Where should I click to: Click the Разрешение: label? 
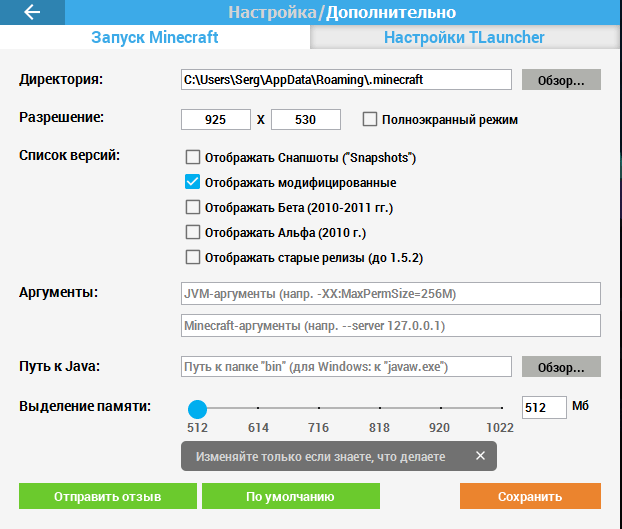[x=61, y=118]
